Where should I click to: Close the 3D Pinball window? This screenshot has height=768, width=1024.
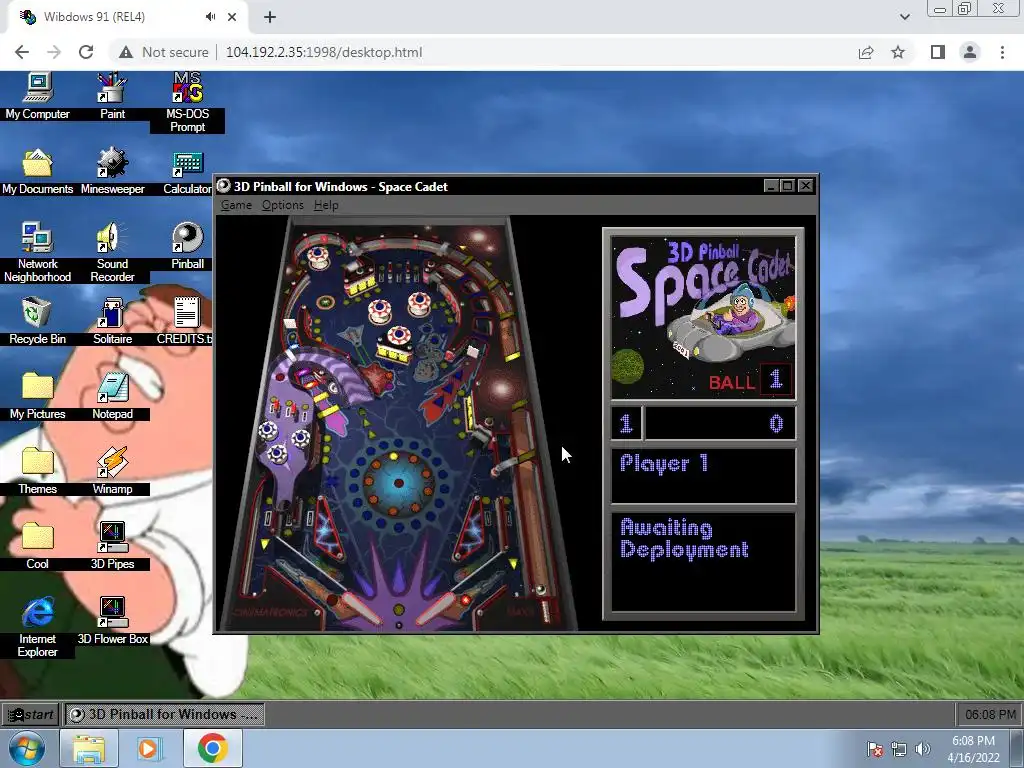point(805,186)
